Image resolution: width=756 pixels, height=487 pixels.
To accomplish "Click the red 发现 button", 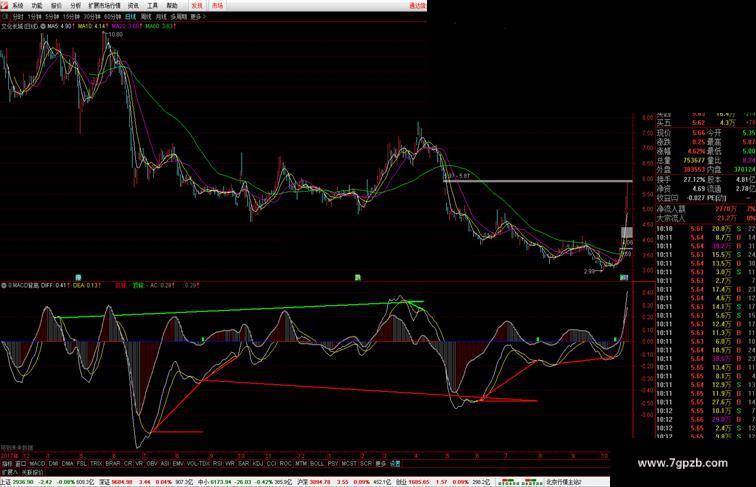I will coord(197,6).
